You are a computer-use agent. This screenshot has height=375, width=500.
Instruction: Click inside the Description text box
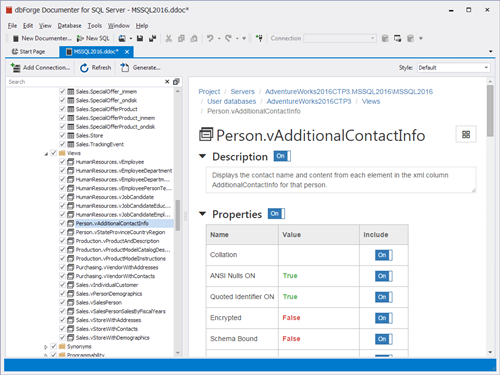(x=341, y=180)
